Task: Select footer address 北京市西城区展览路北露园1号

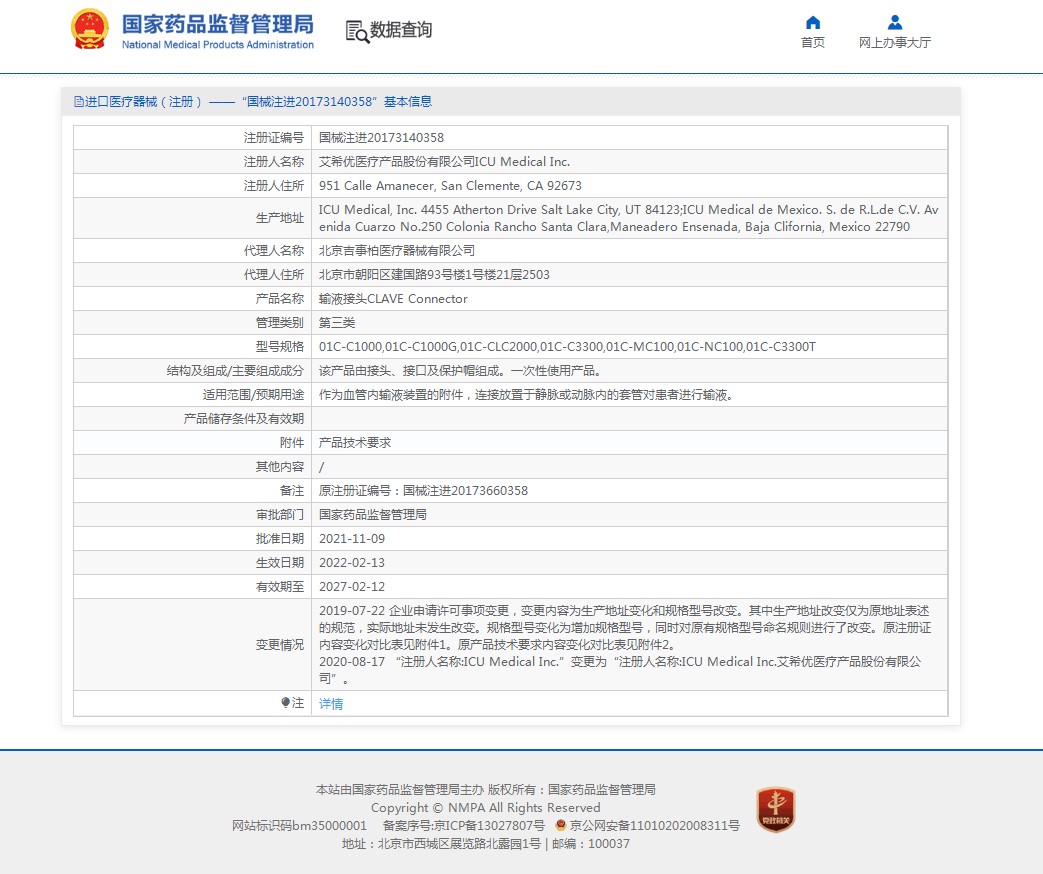Action: coord(459,843)
